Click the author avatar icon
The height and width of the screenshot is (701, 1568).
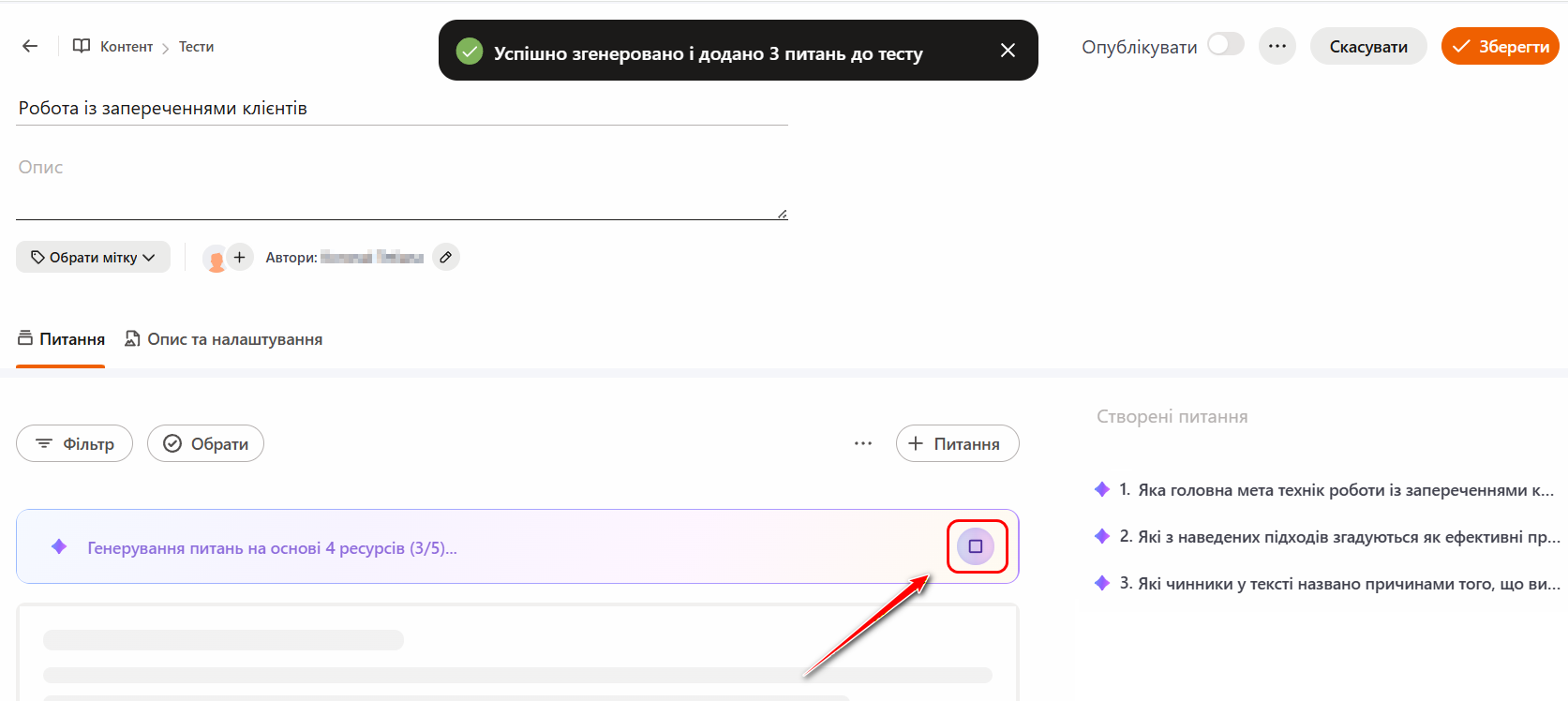click(x=216, y=259)
